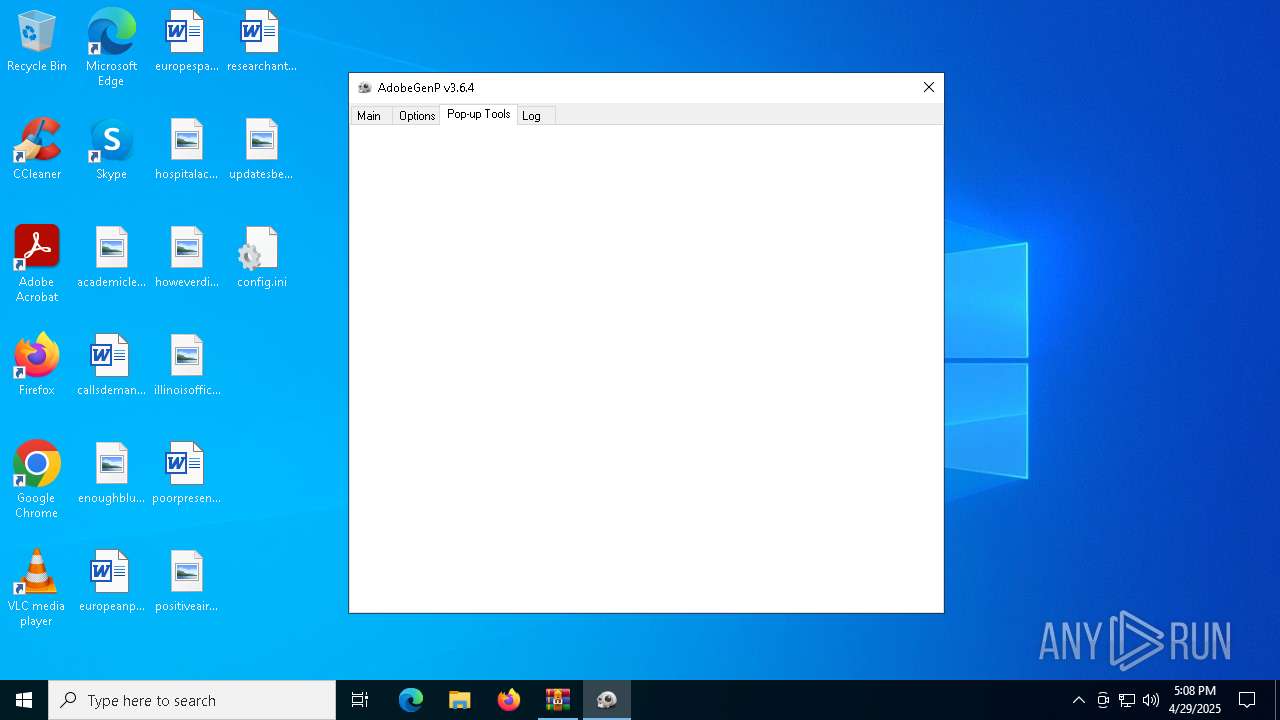Image resolution: width=1280 pixels, height=720 pixels.
Task: Select the Google Chrome desktop shortcut
Action: (x=37, y=480)
